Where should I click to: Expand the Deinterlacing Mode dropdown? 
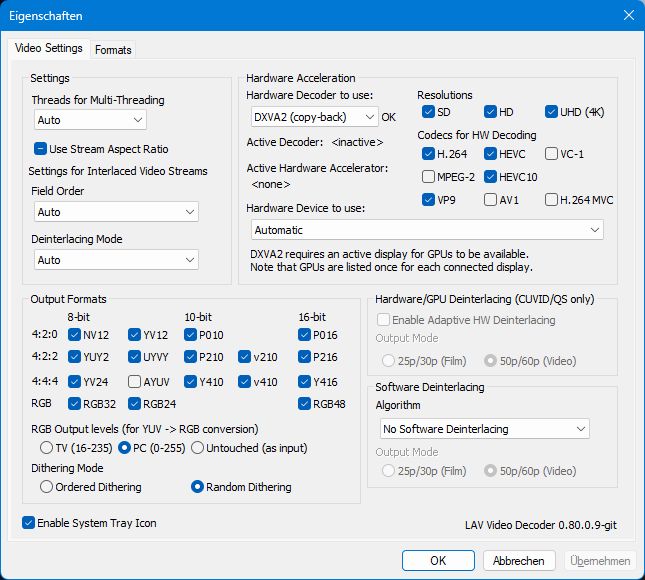115,260
